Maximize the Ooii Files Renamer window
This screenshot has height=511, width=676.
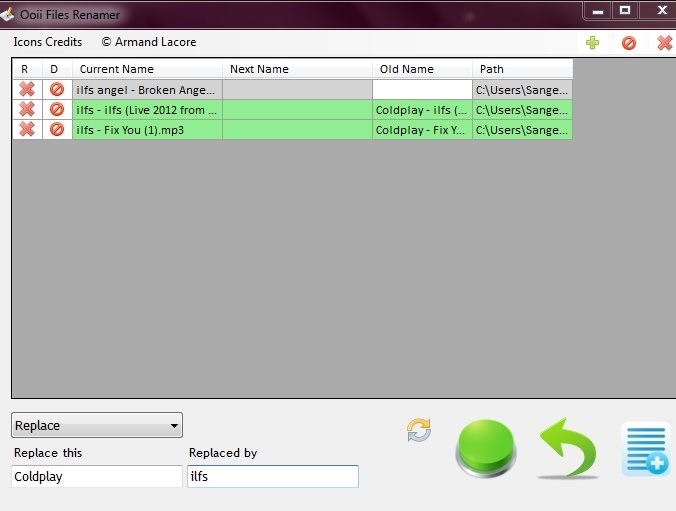tap(625, 10)
